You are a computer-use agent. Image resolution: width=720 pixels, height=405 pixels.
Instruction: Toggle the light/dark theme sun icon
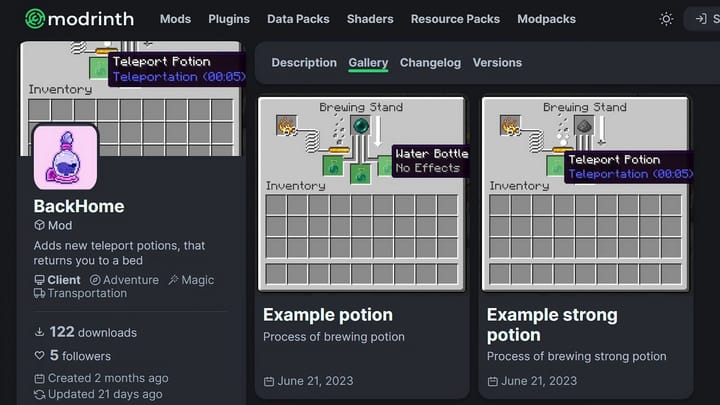(x=667, y=19)
